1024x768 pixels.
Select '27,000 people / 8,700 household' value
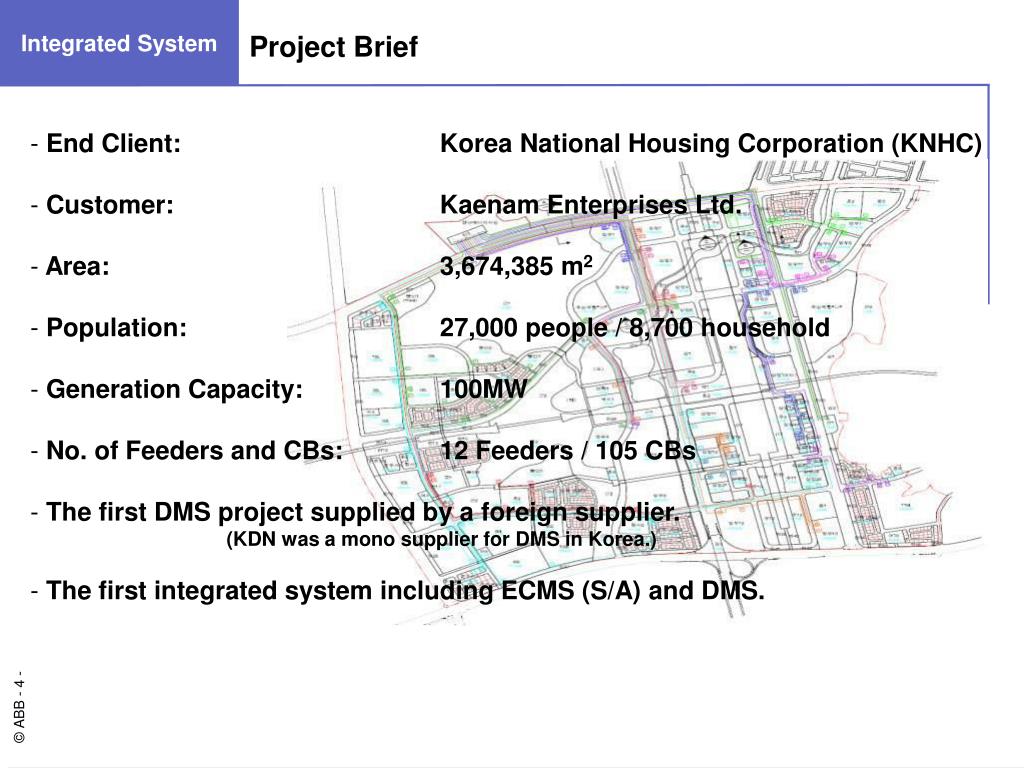635,328
